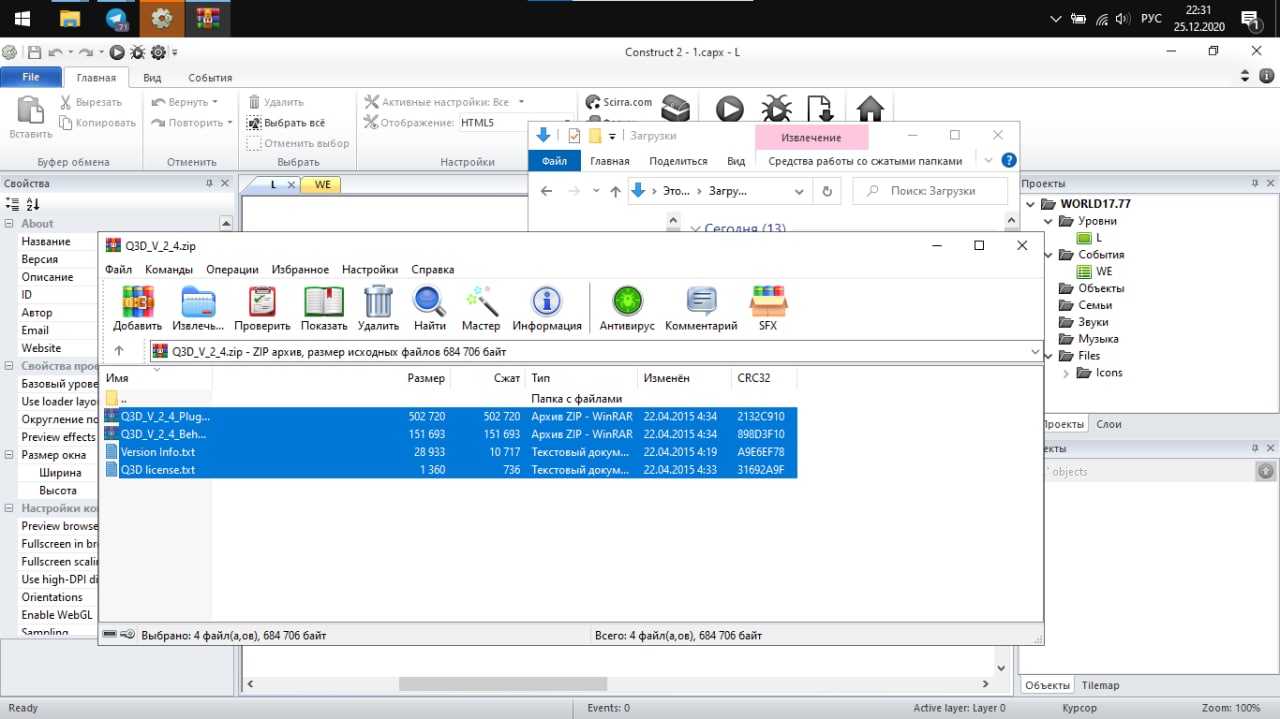Sort archive files by Размер column

click(x=426, y=378)
